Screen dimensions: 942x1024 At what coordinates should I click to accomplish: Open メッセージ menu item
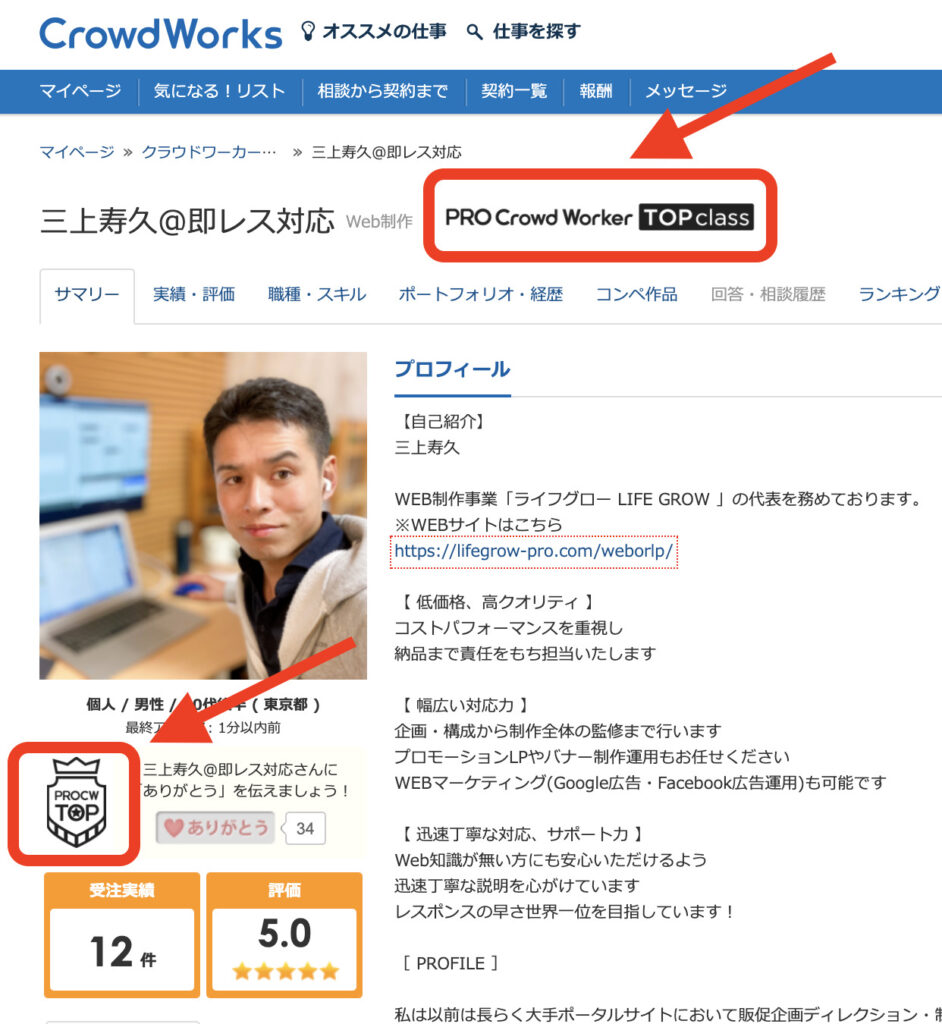[686, 91]
